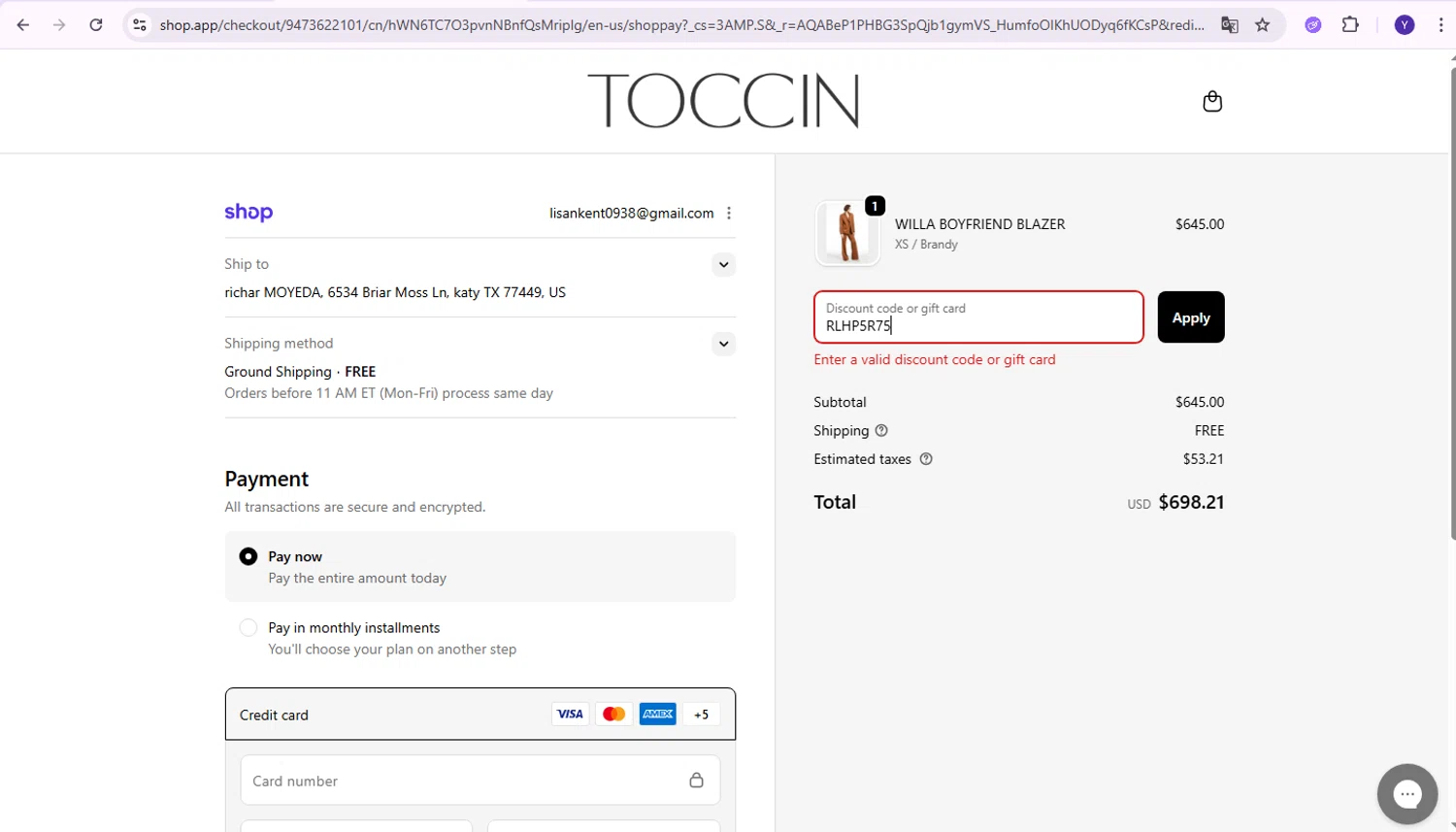Screen dimensions: 1456x832
Task: Click the Mastercard icon
Action: [x=613, y=715]
